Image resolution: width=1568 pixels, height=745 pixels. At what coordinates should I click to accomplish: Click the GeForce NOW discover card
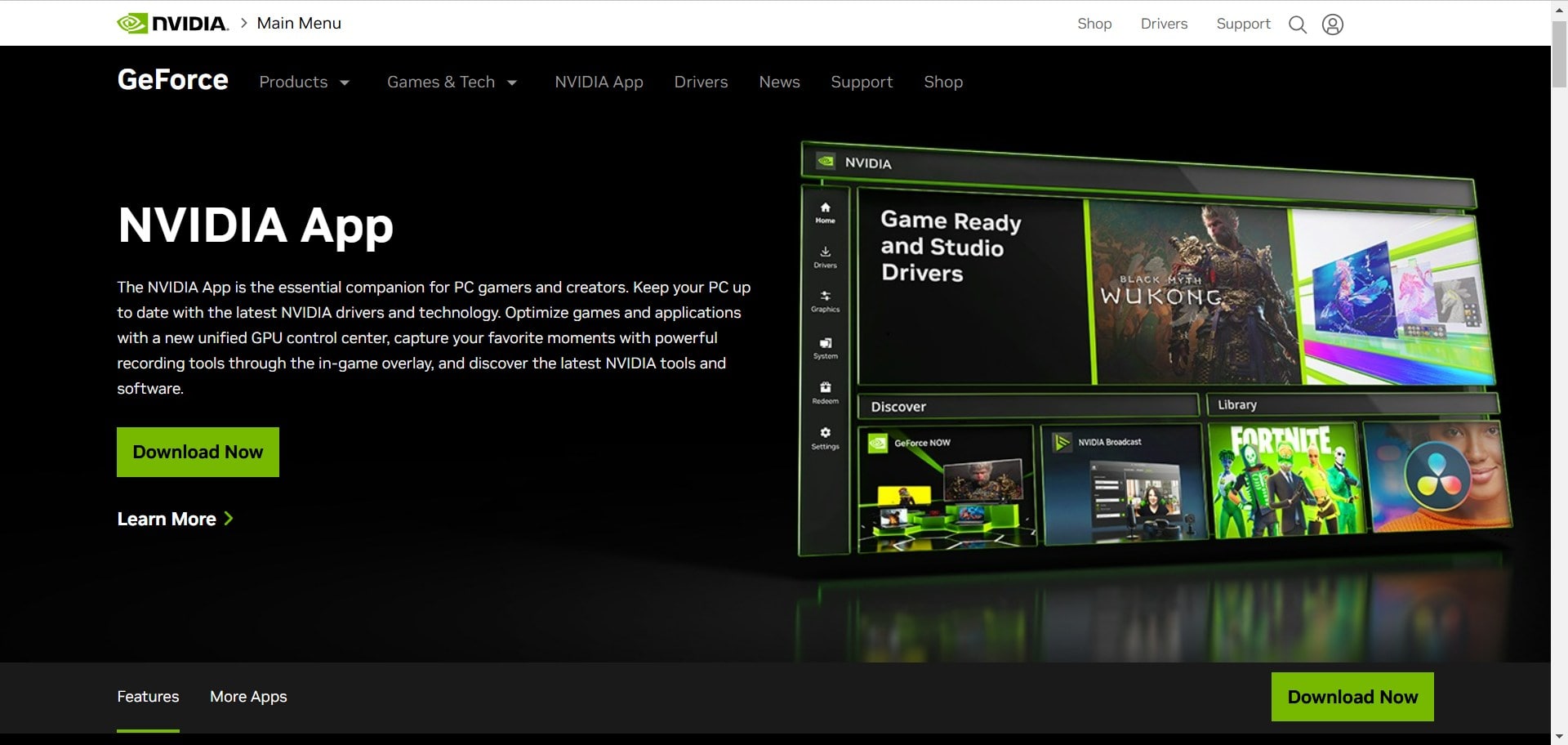(947, 488)
